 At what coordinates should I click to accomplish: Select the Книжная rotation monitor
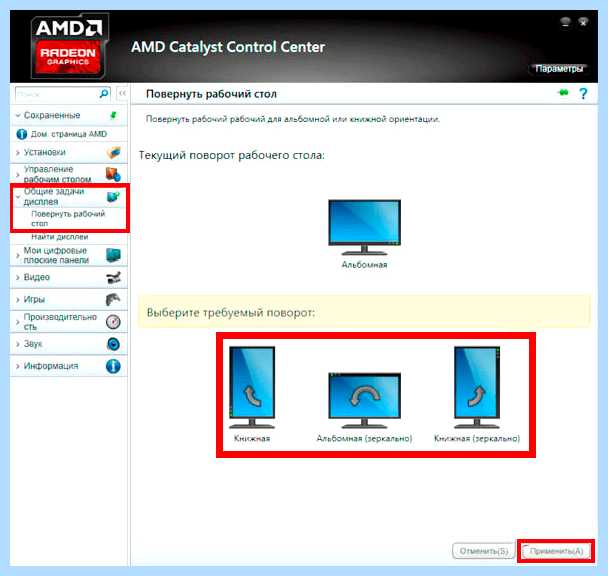point(252,387)
